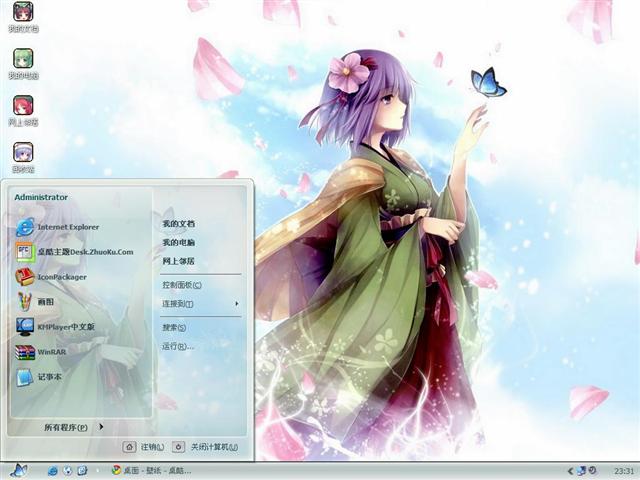Open 我的电脑 desktop icon

[23, 63]
